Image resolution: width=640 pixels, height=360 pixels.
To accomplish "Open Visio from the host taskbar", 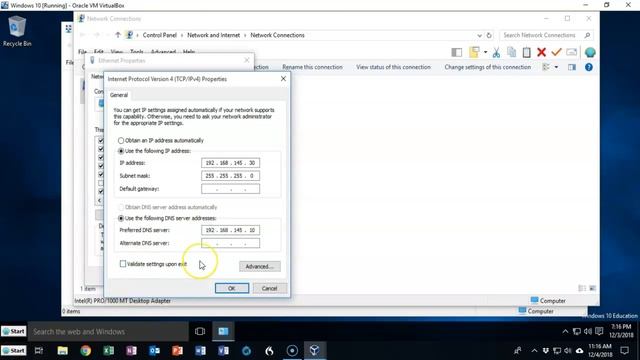I will pyautogui.click(x=223, y=351).
